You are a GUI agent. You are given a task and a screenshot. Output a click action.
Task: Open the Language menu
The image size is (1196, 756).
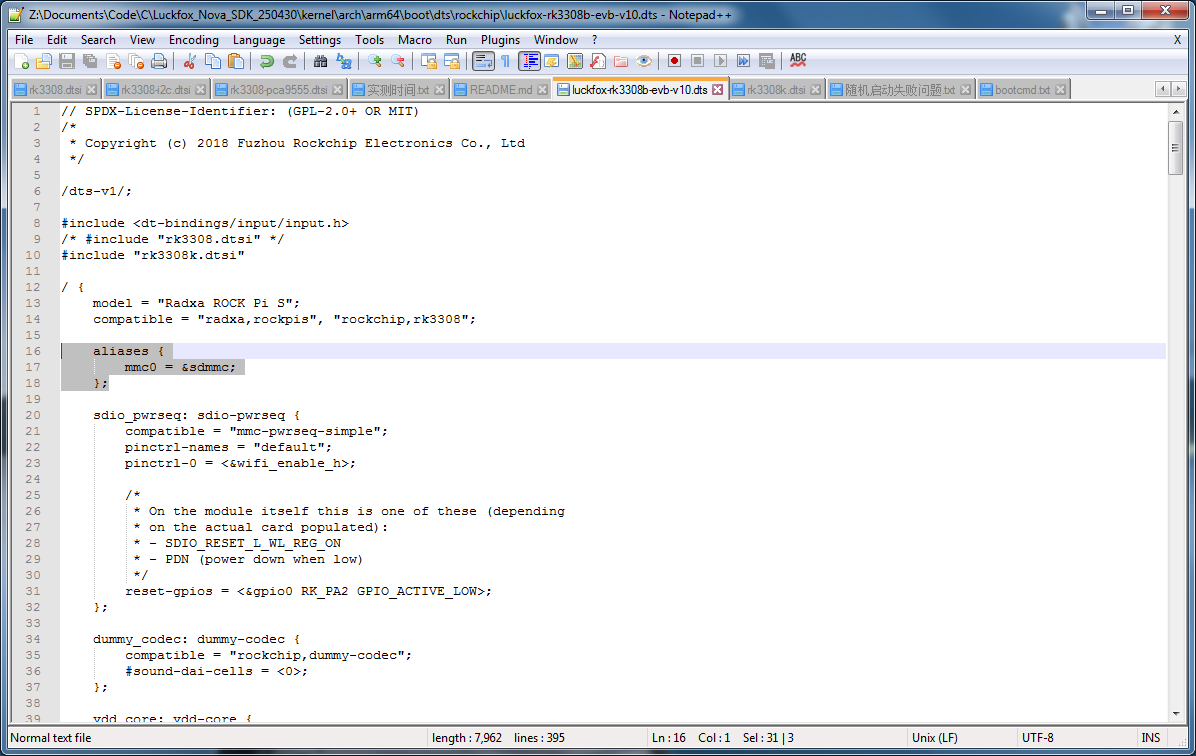pos(259,40)
